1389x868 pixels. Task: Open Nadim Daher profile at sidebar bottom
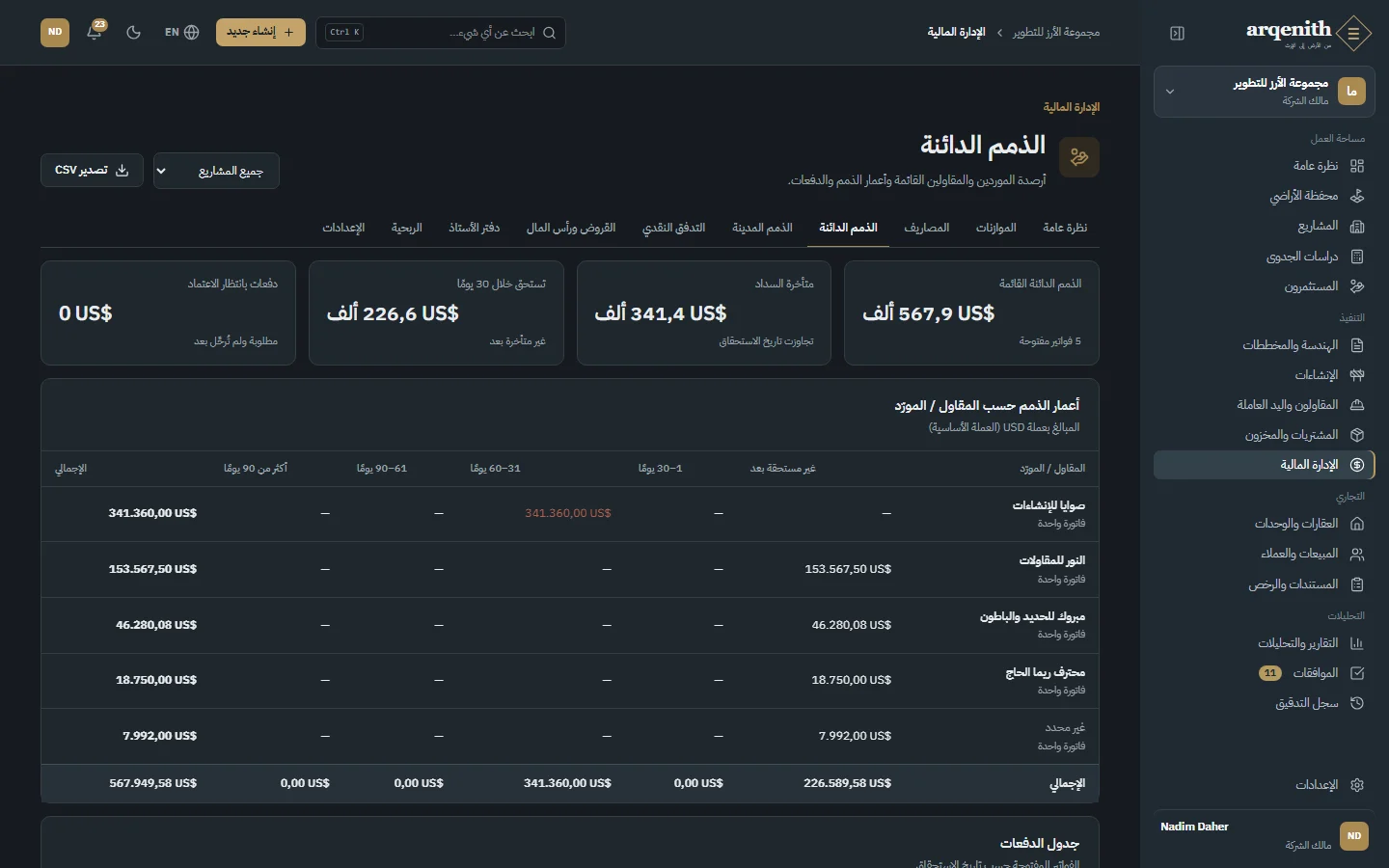click(x=1264, y=835)
